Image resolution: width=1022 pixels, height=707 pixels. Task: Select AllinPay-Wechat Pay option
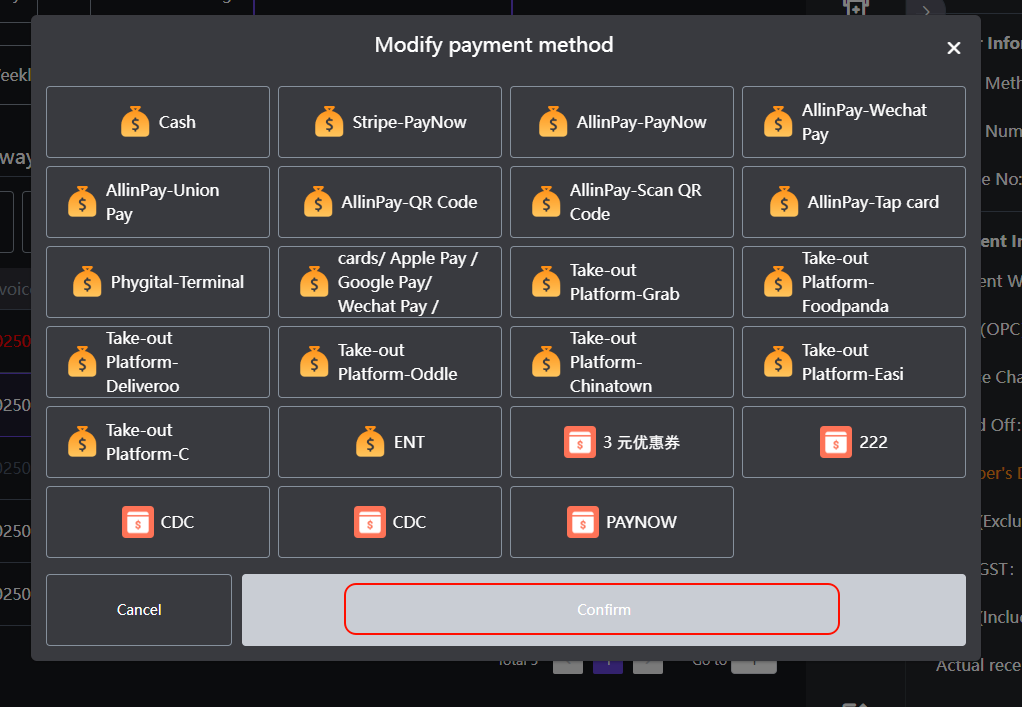[853, 122]
